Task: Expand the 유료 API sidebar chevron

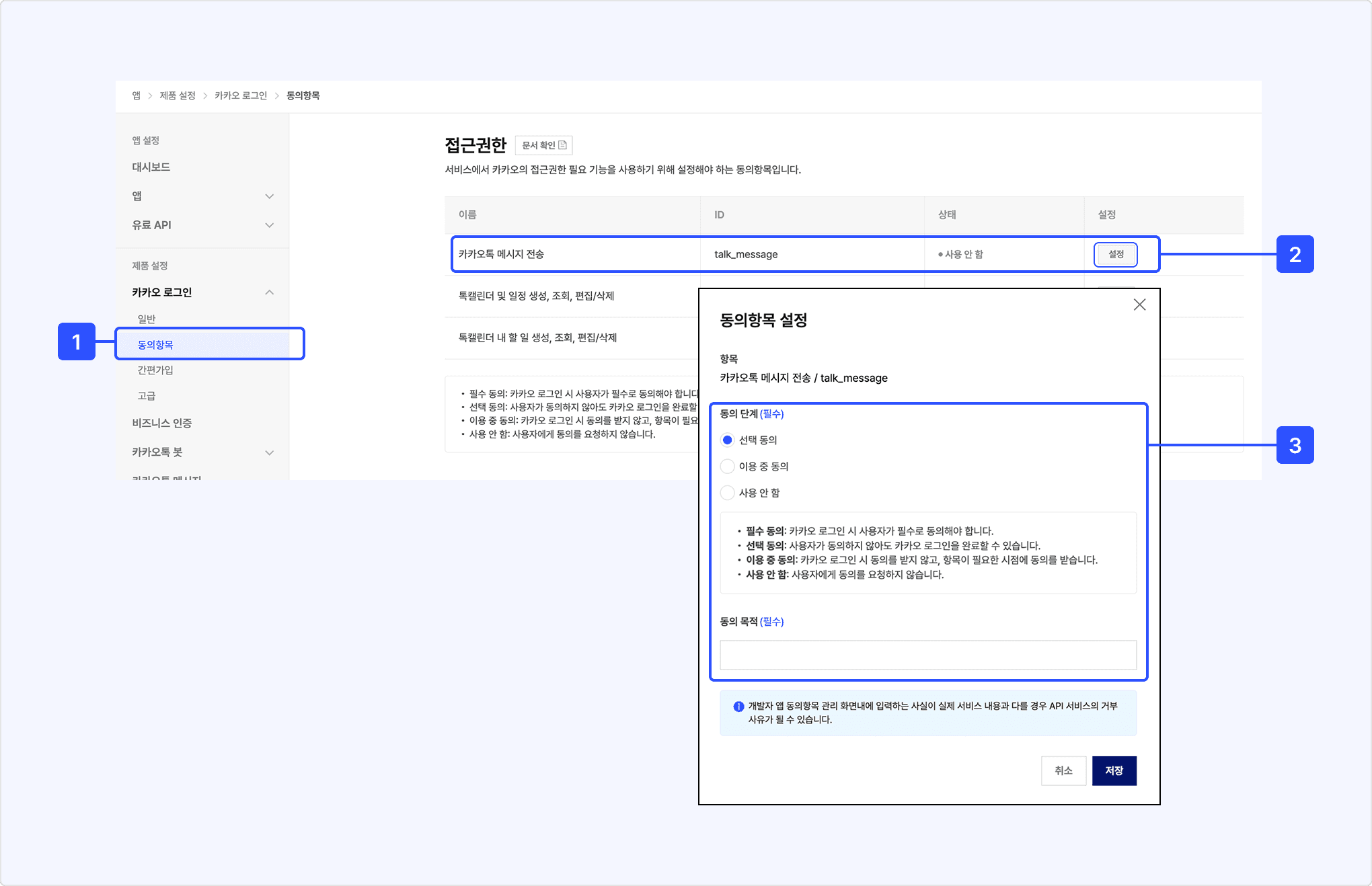Action: 270,225
